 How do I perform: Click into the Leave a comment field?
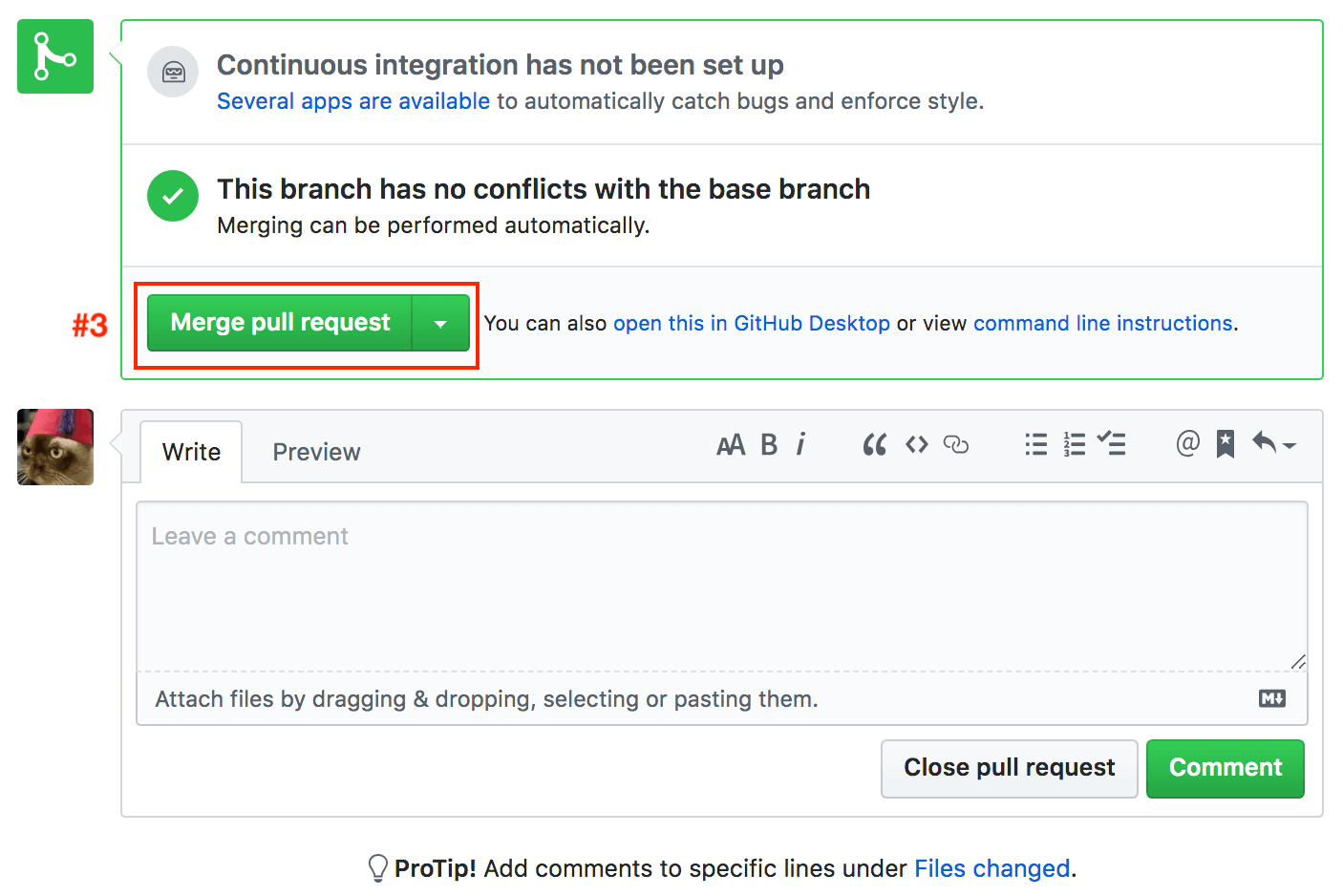click(x=721, y=587)
